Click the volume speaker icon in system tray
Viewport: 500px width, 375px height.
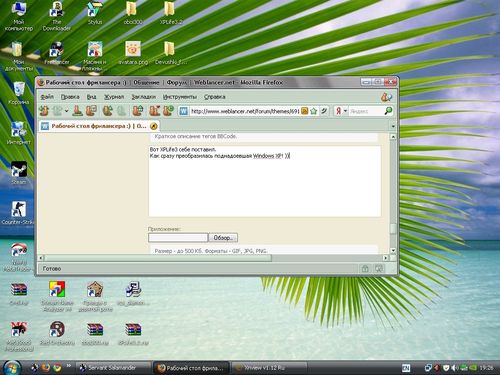tap(454, 368)
